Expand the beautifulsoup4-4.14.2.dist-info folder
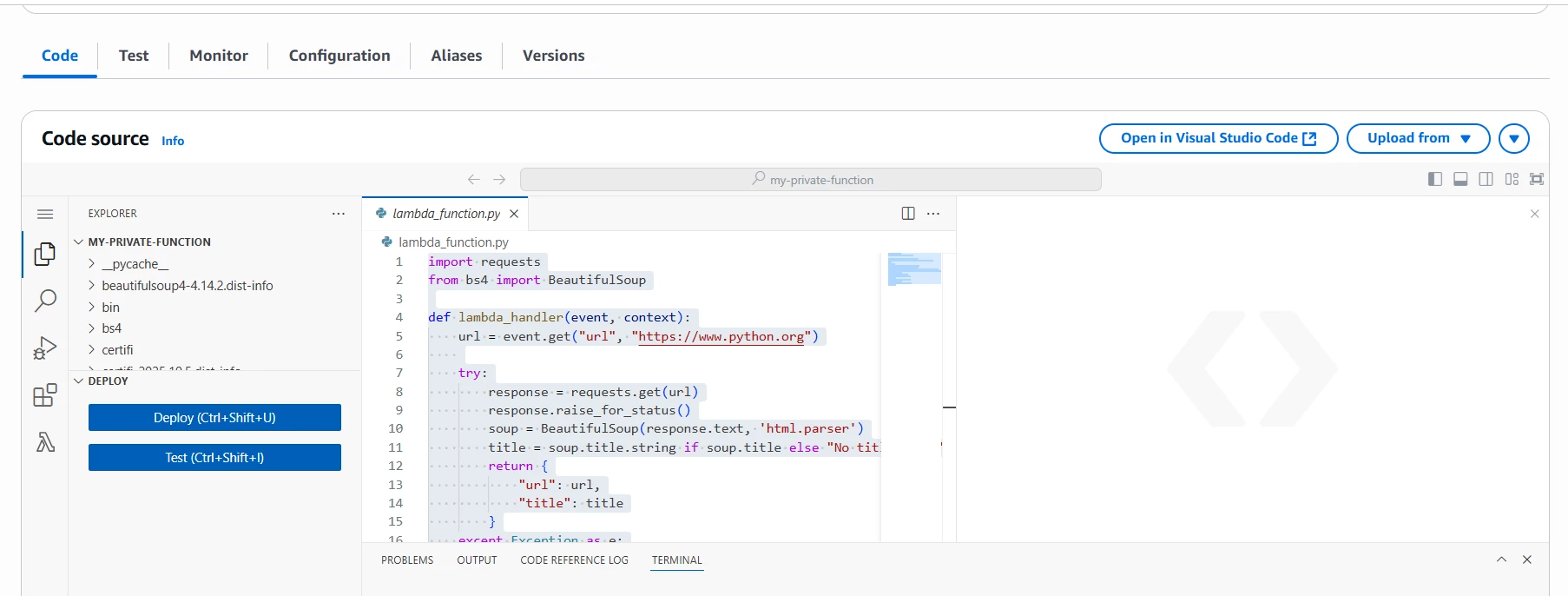Viewport: 1568px width, 596px height. (187, 286)
